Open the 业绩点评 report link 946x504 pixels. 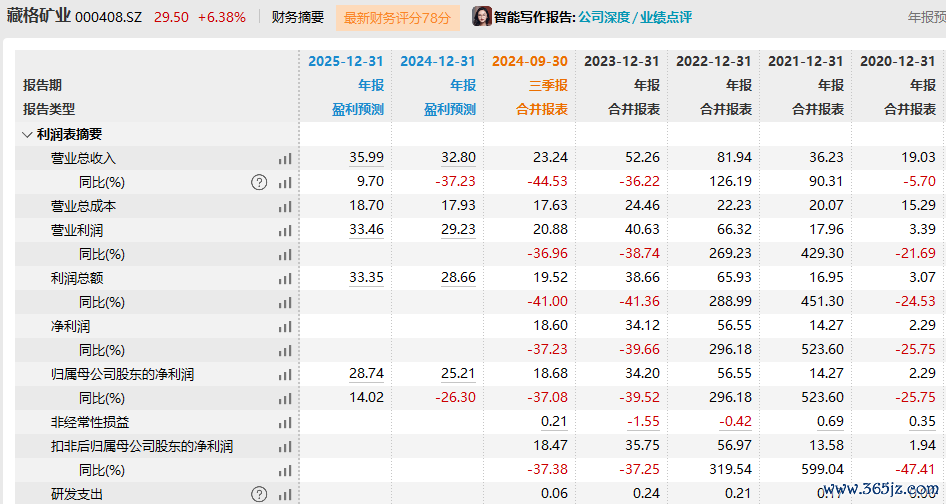coord(665,17)
